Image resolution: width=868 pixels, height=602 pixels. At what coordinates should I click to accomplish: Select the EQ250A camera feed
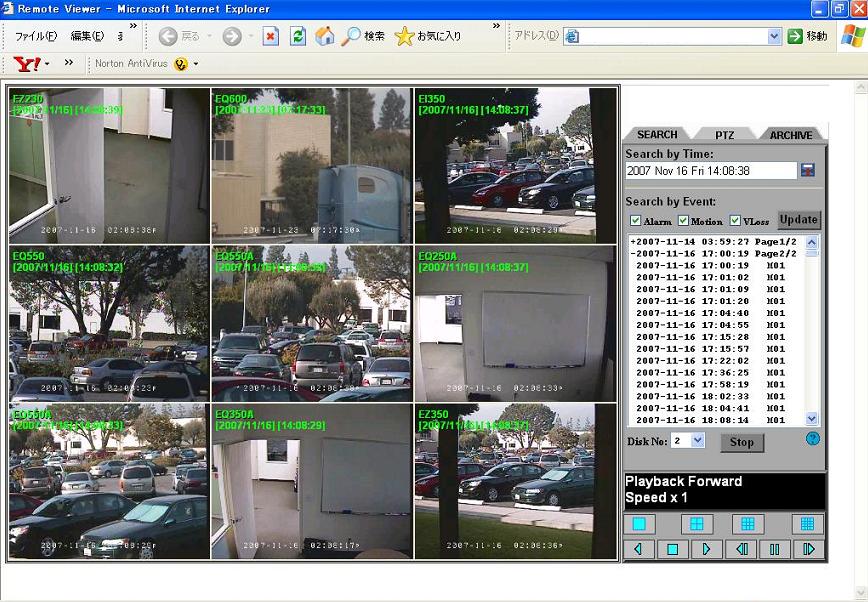tap(515, 324)
